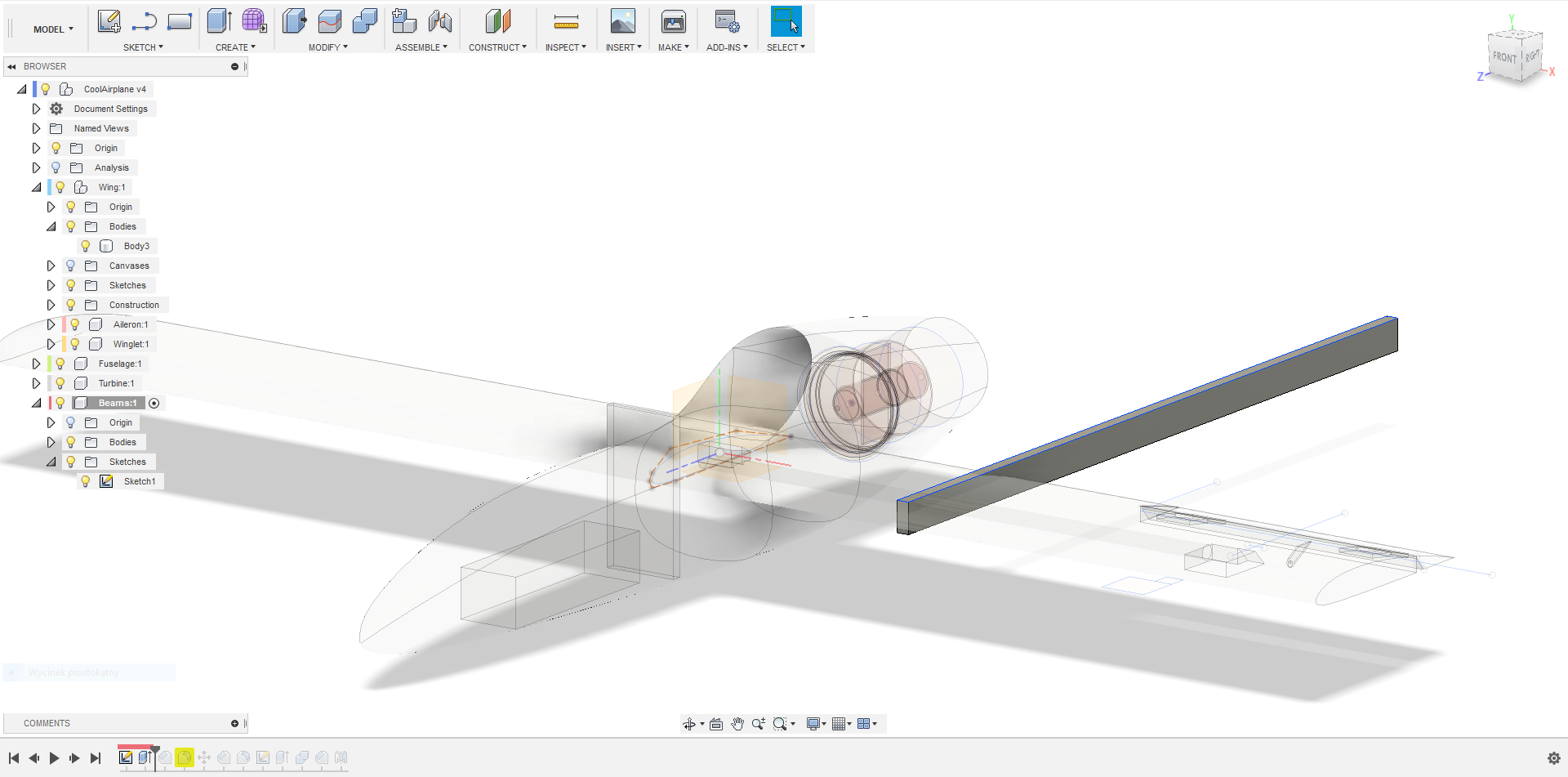
Task: Open timeline settings gear icon
Action: pyautogui.click(x=1554, y=758)
